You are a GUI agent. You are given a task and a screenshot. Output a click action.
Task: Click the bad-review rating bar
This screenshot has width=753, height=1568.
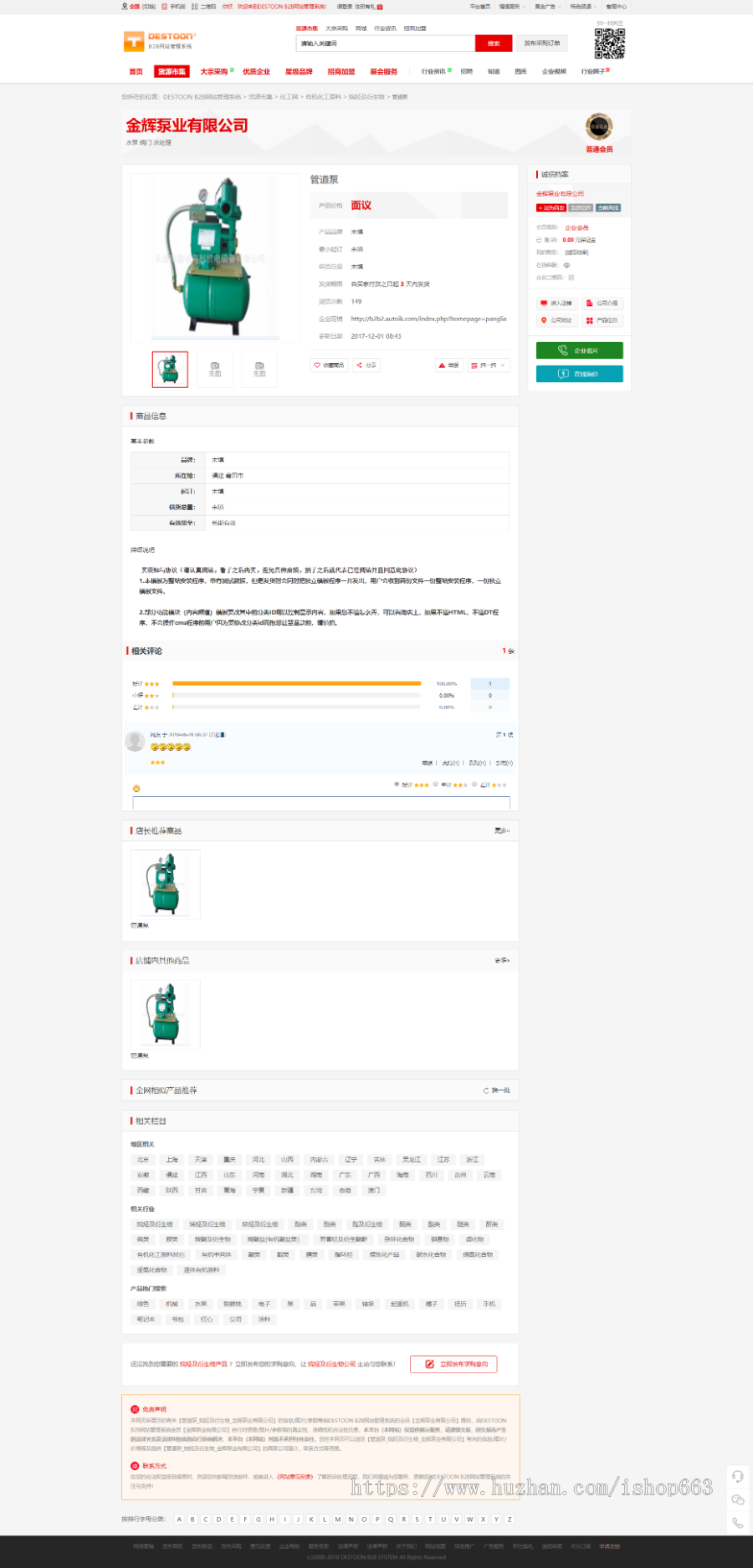(x=296, y=707)
